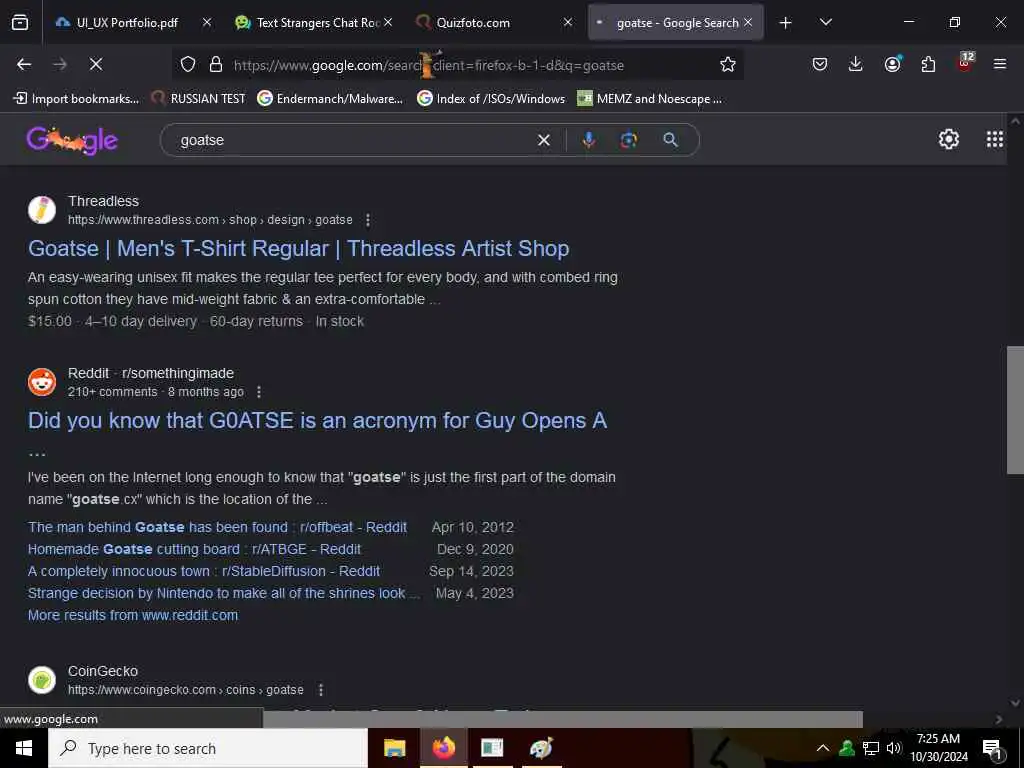Open Save to Pocket button
This screenshot has height=768, width=1024.
tap(820, 64)
